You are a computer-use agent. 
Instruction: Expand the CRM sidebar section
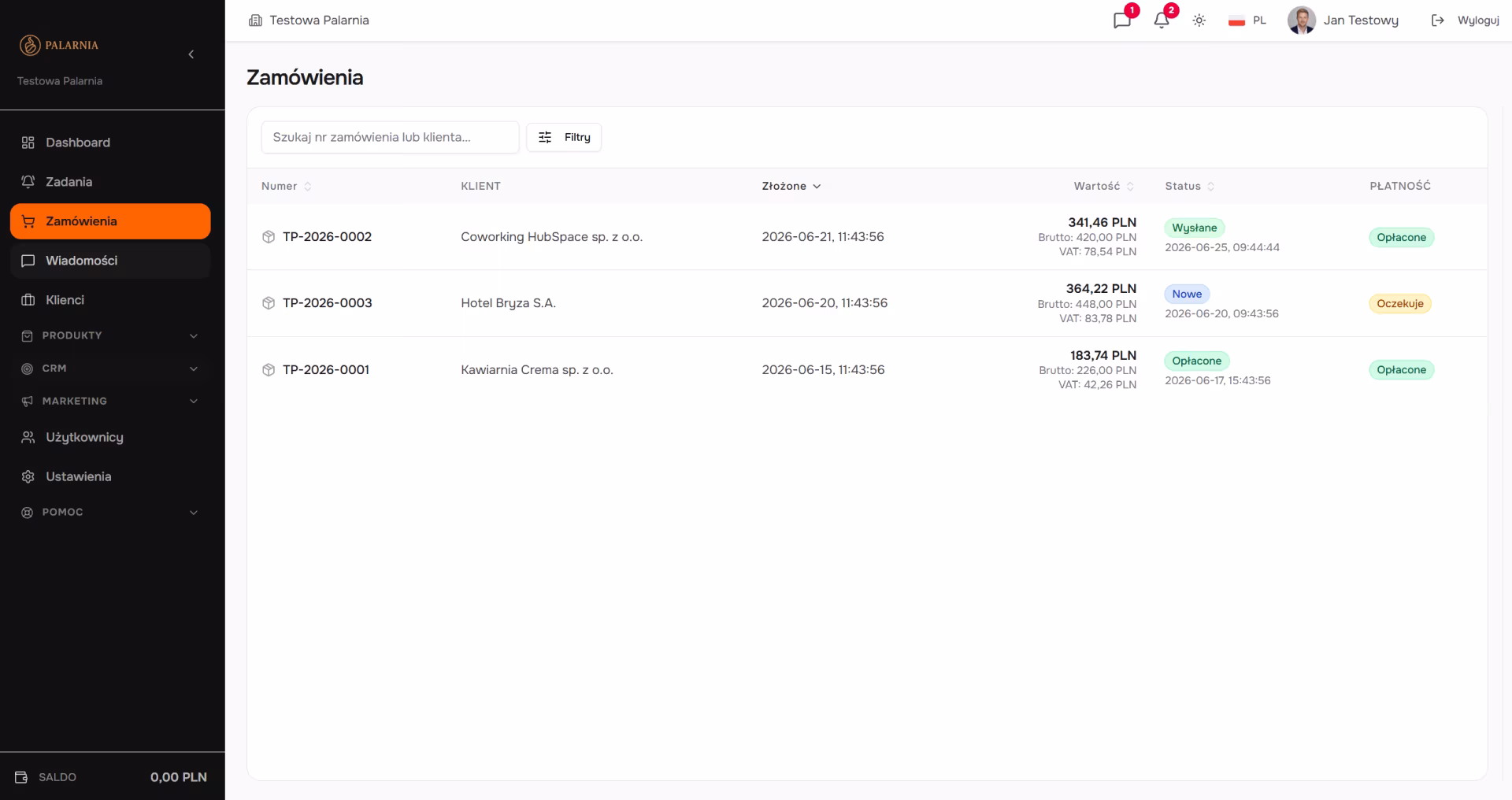(110, 369)
